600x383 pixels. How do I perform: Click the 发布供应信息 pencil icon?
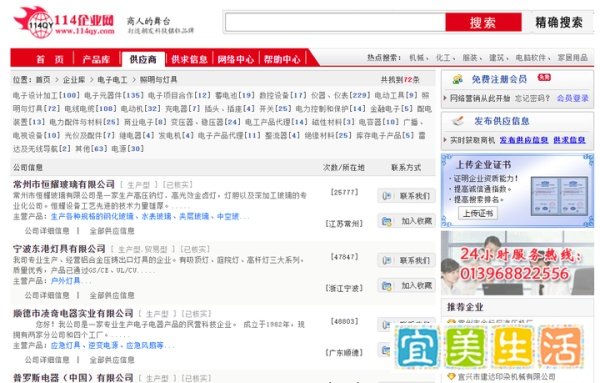pos(458,121)
